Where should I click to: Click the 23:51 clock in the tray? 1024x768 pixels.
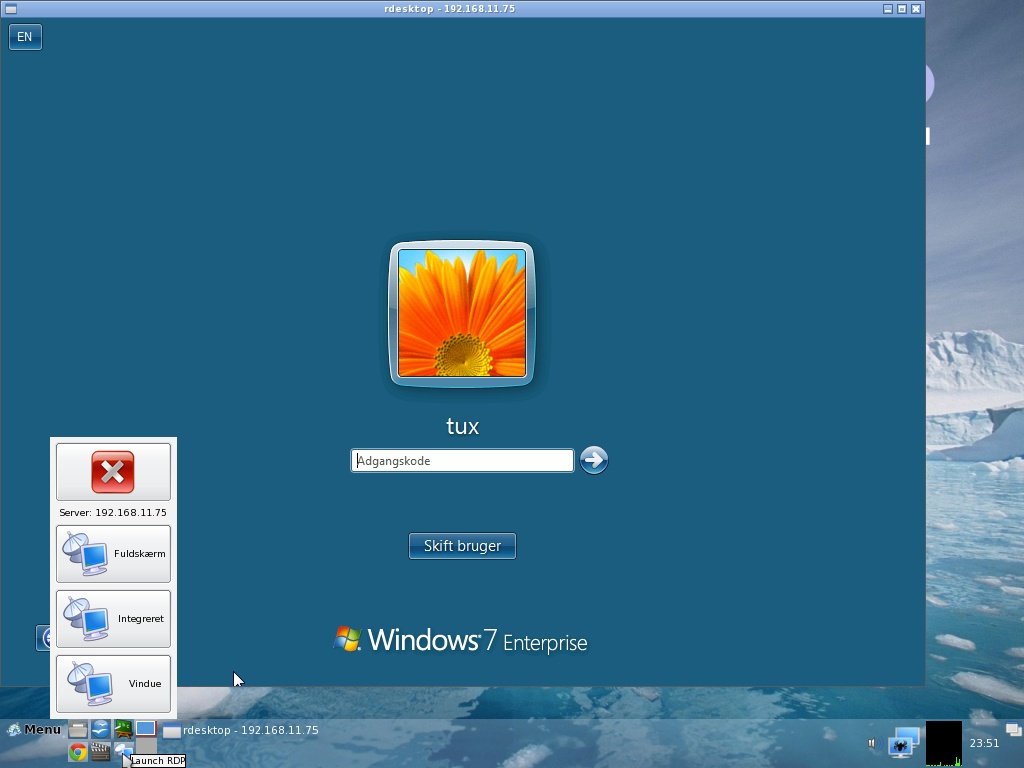984,743
